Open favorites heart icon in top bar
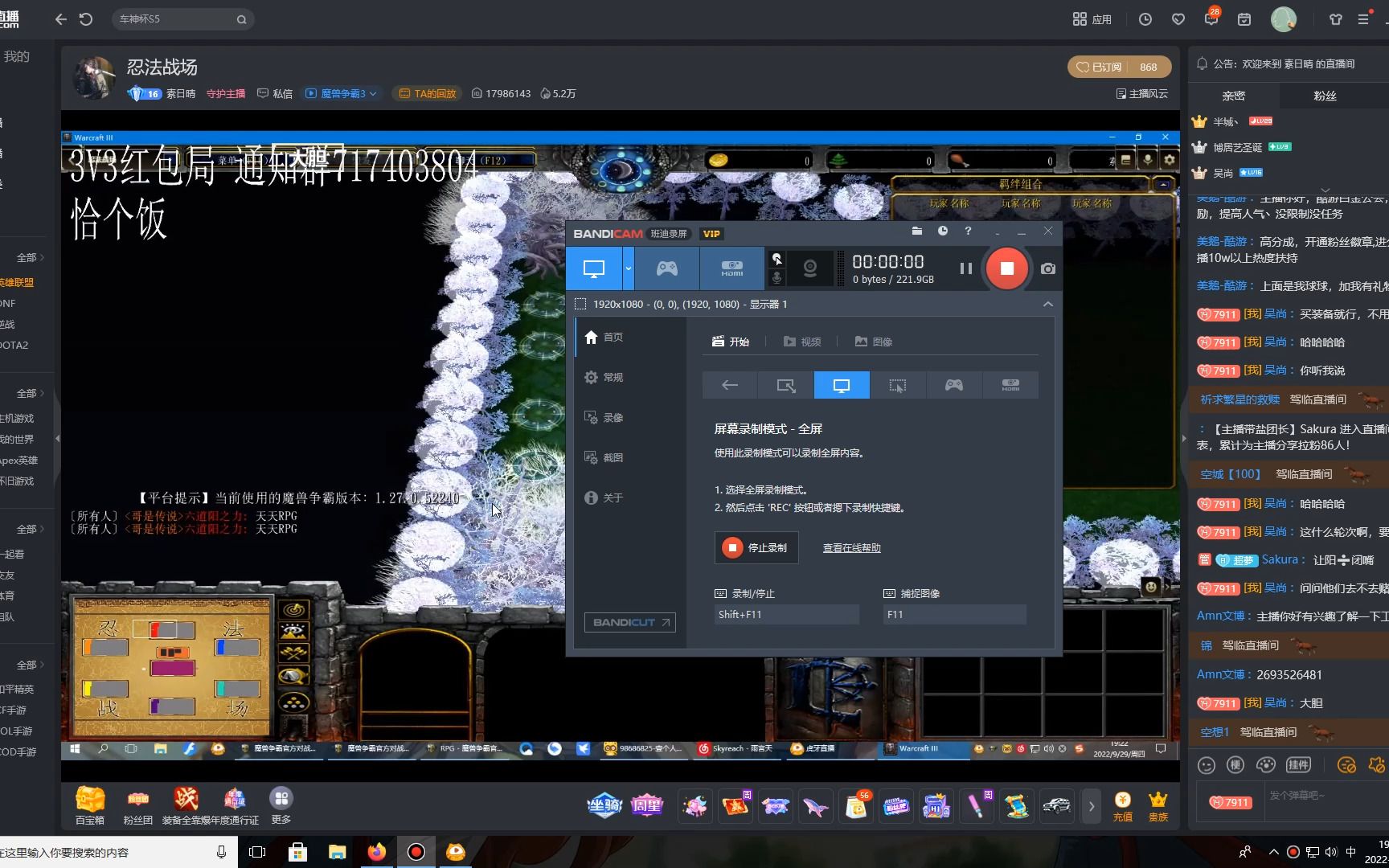Screen dimensions: 1389x868 [1178, 19]
